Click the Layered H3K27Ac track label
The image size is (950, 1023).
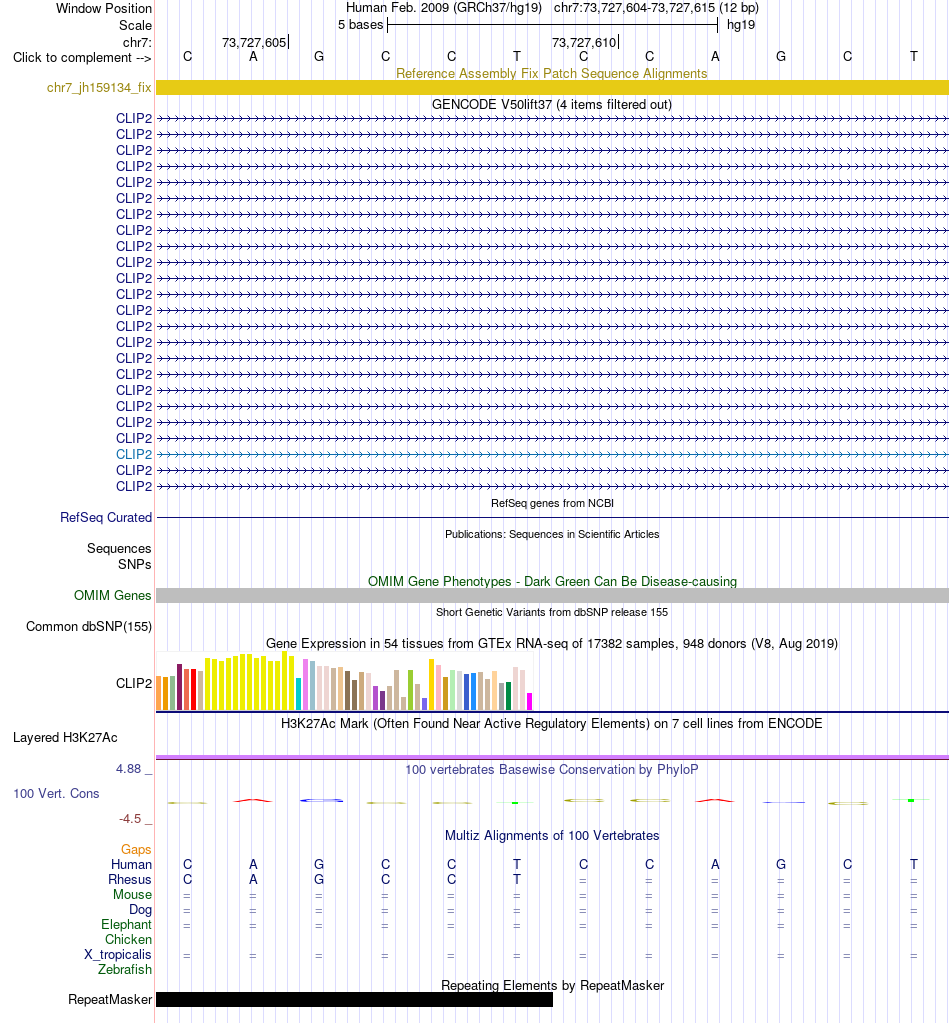(65, 737)
